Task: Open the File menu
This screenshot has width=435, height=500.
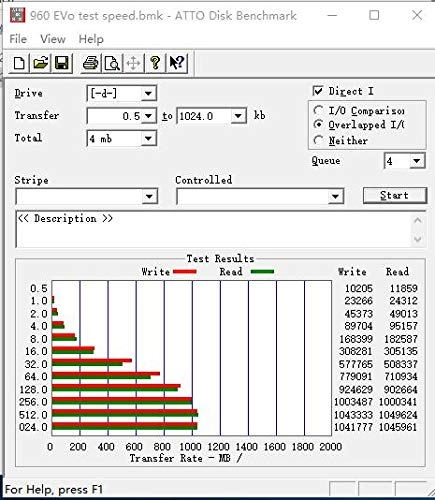Action: [18, 39]
